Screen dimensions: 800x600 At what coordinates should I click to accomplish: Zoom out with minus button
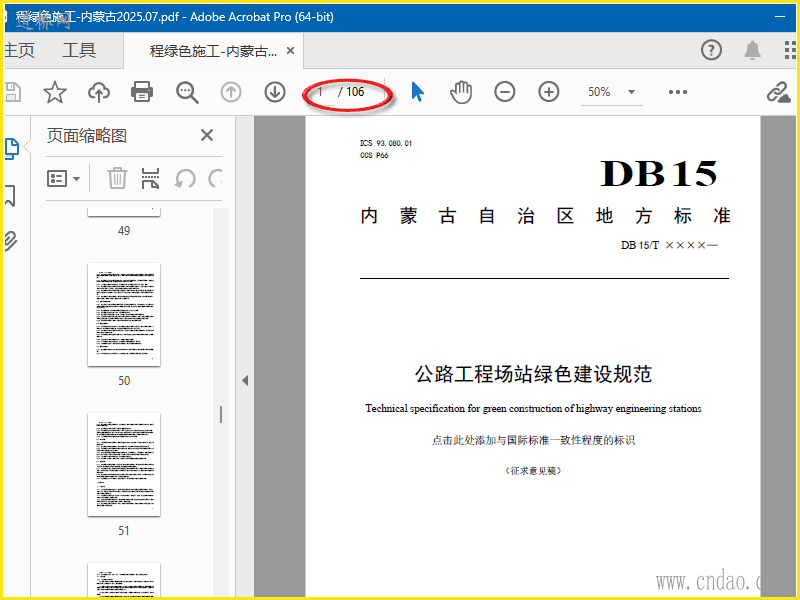[x=505, y=92]
